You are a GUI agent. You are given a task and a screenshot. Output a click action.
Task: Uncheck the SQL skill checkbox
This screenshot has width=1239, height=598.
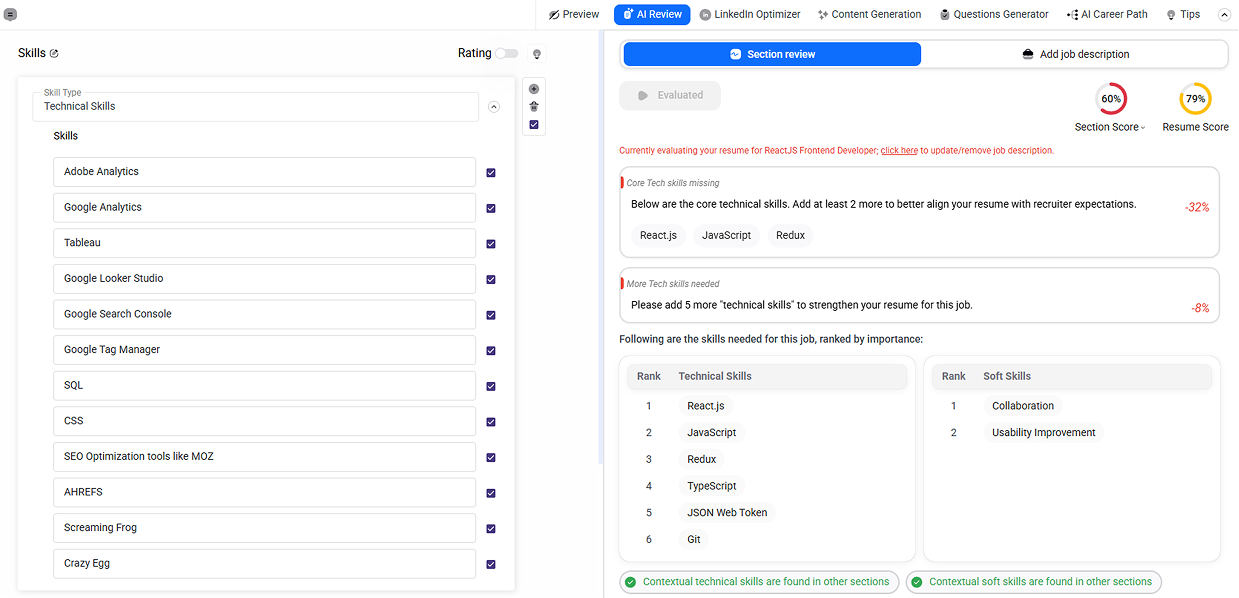point(491,386)
